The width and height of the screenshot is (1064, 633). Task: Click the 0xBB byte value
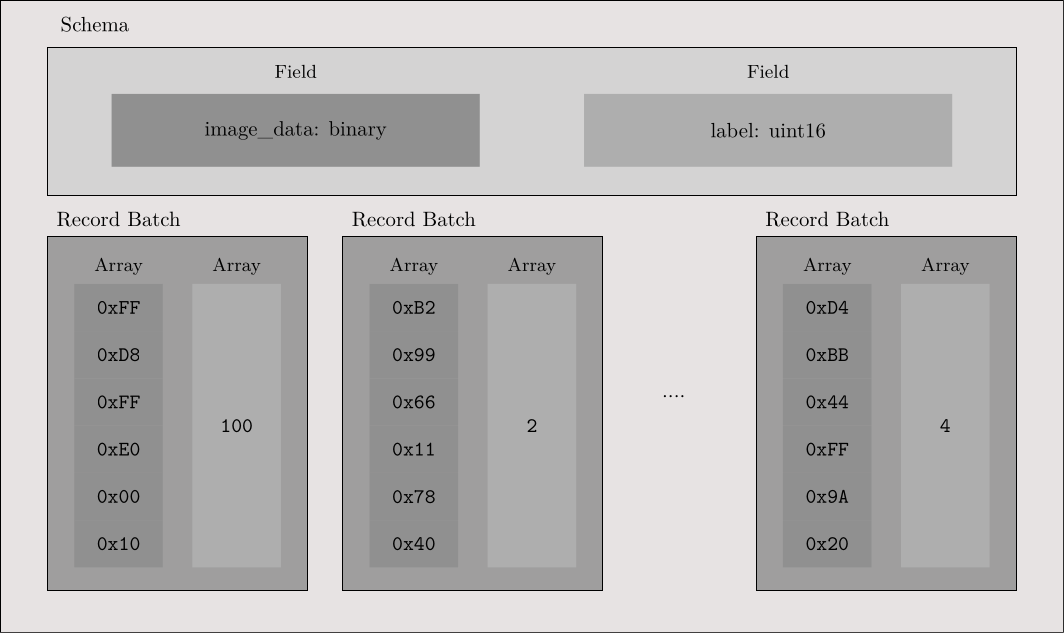(826, 355)
